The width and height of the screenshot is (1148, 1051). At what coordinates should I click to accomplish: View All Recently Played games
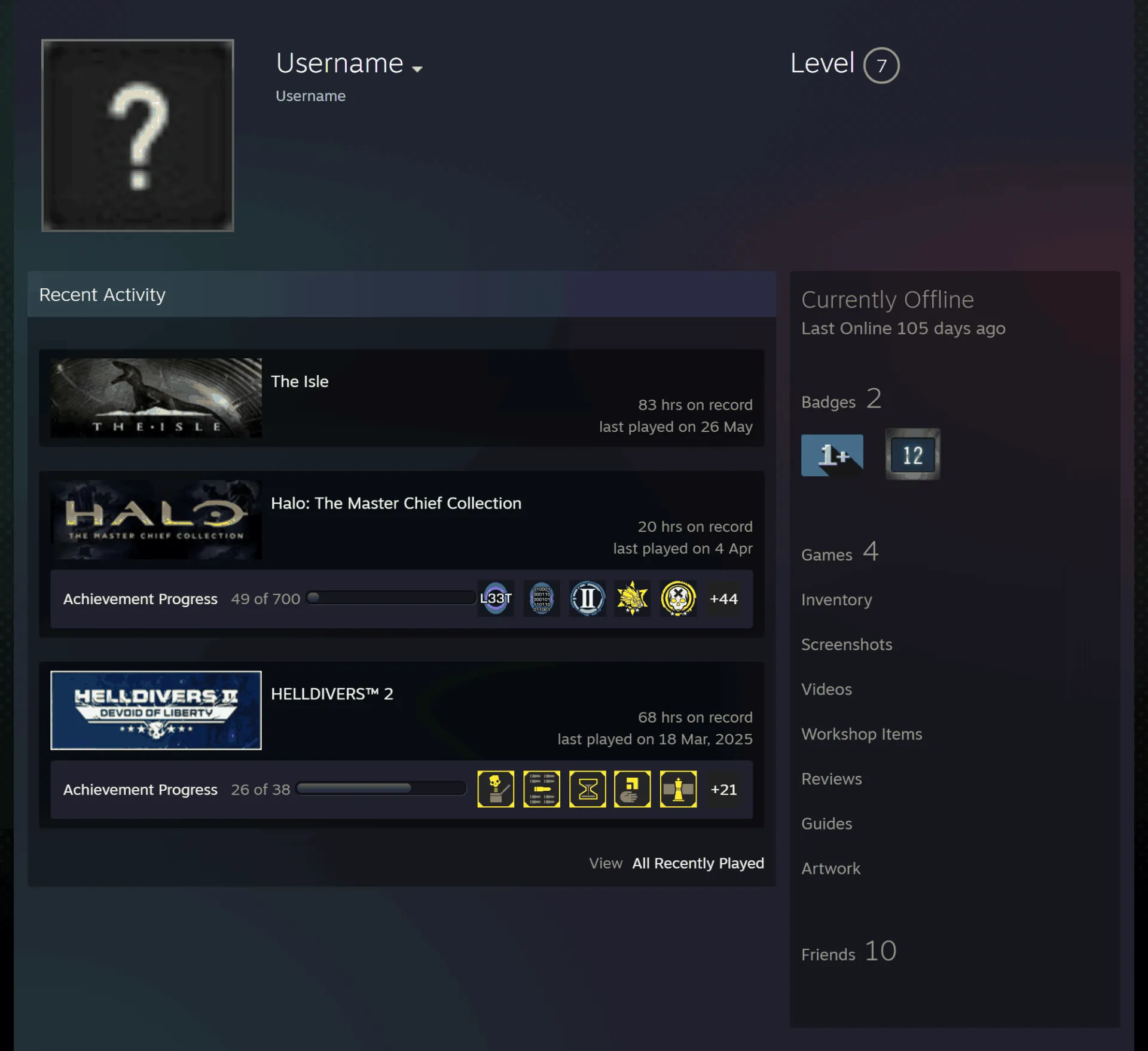(x=698, y=863)
